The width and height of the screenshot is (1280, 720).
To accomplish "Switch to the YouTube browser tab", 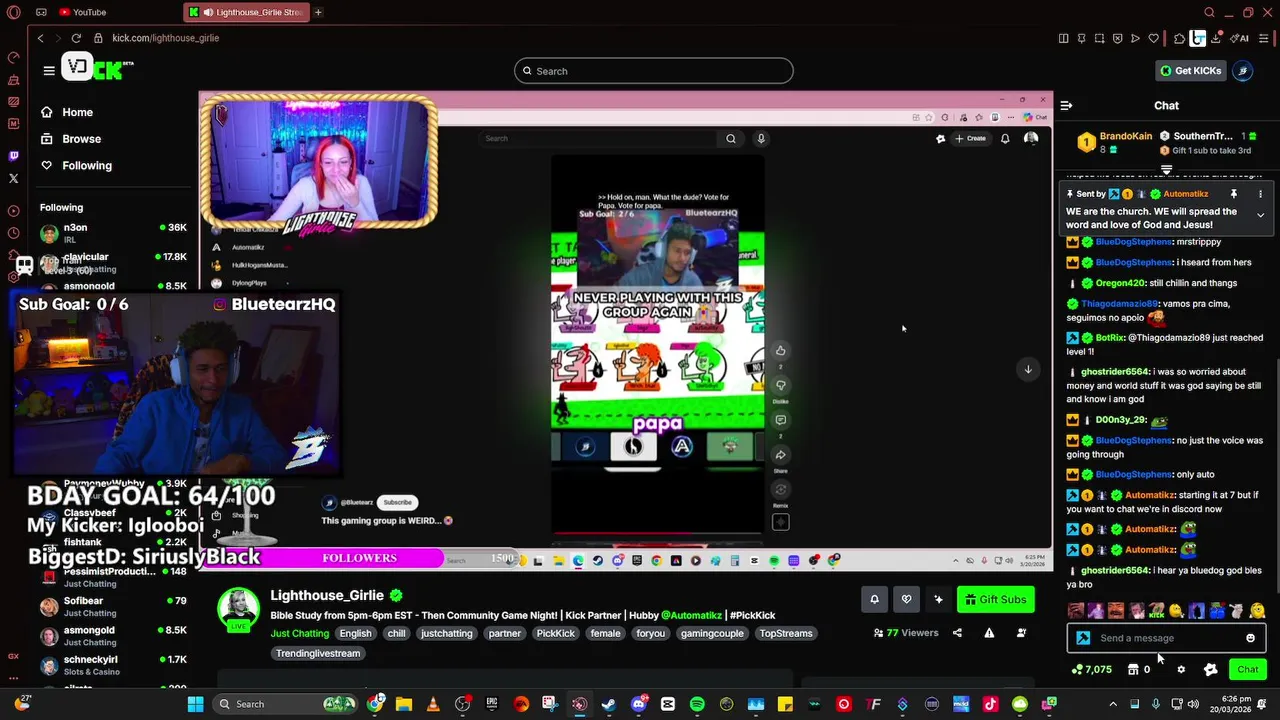I will [x=83, y=12].
